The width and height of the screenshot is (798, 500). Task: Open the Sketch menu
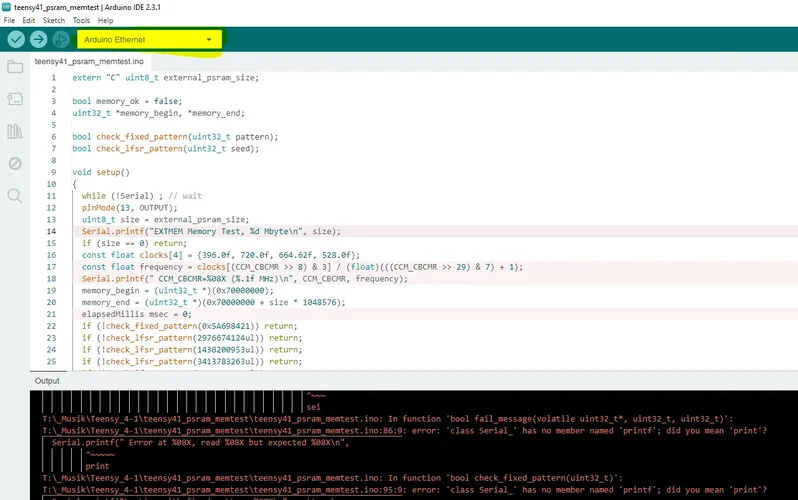53,20
